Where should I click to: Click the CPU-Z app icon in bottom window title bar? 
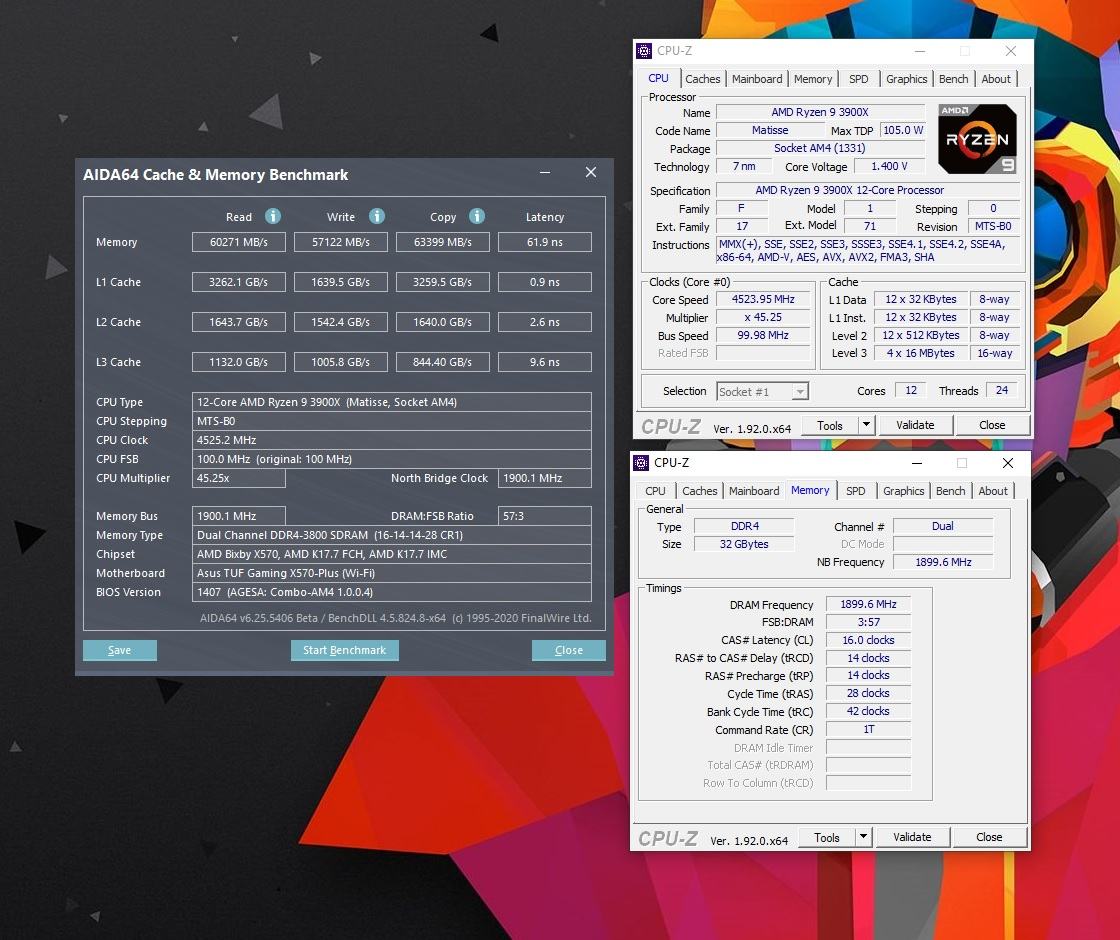point(641,463)
